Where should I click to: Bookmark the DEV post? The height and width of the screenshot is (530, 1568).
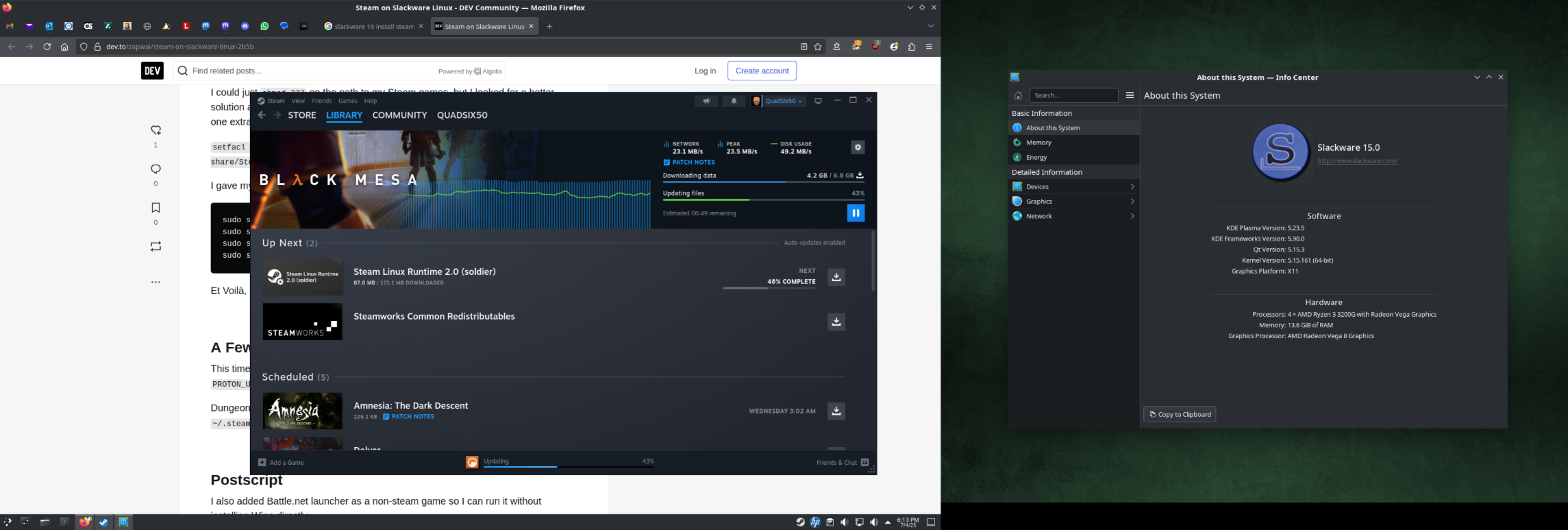pyautogui.click(x=156, y=208)
